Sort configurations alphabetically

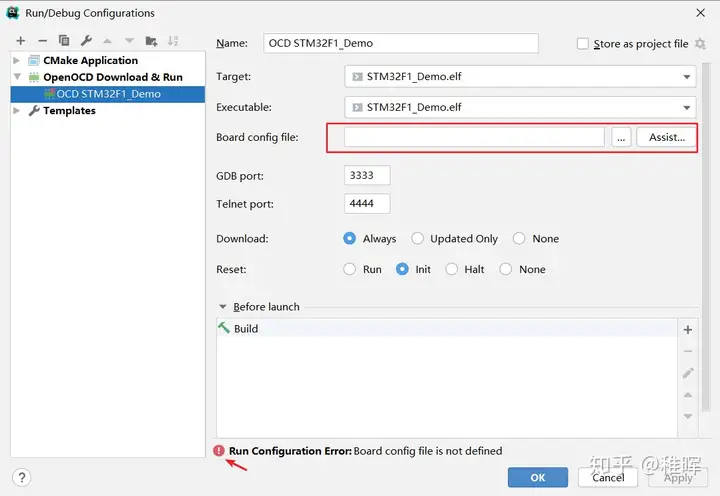click(173, 41)
